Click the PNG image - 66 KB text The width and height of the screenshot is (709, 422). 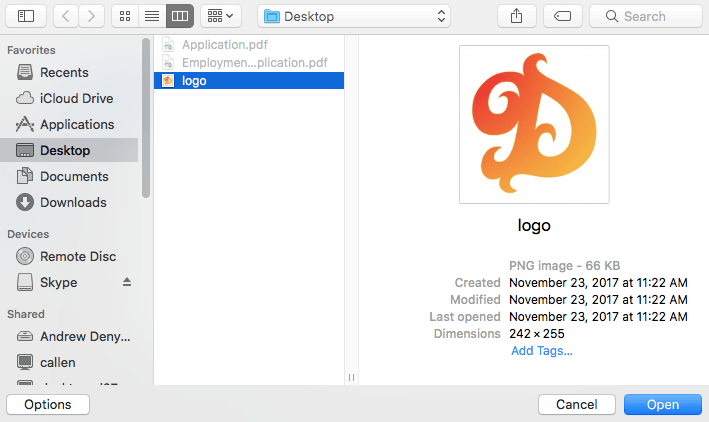click(564, 266)
